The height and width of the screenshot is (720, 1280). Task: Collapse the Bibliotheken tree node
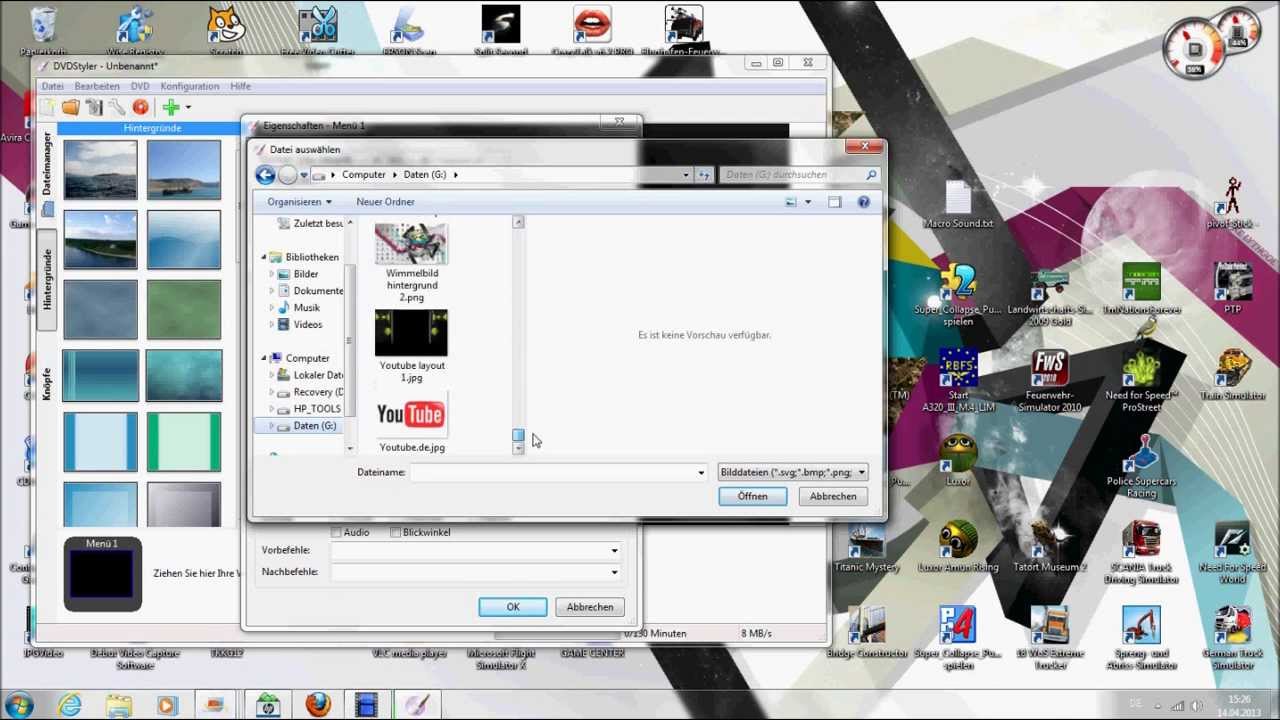click(264, 257)
